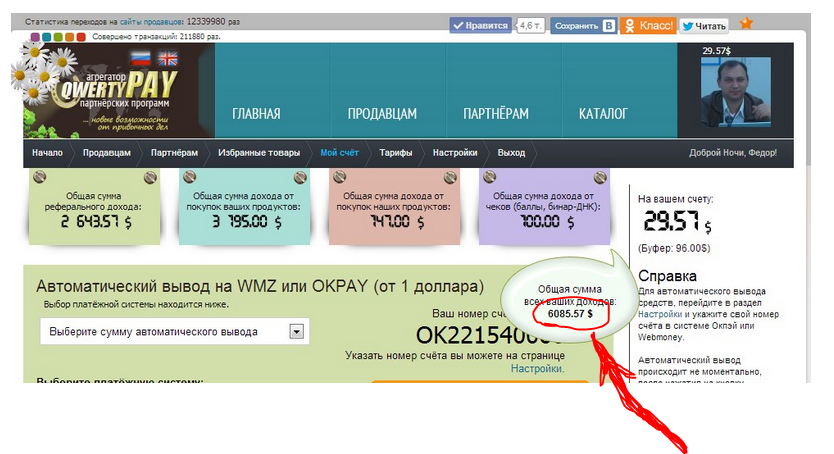Switch to the Russian flag language
The height and width of the screenshot is (454, 834).
click(x=140, y=58)
